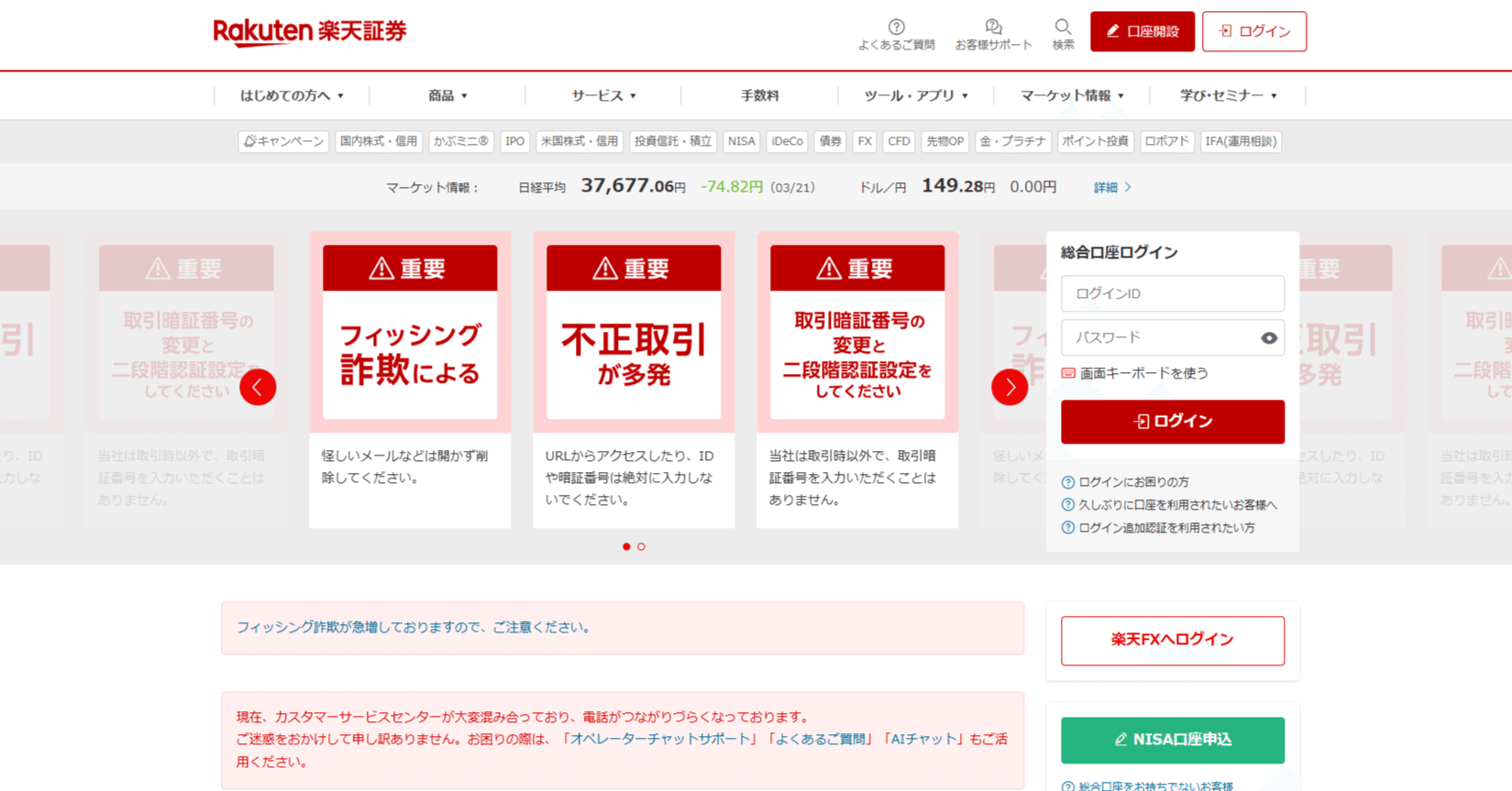Open よくあるご質問 link in red notice

820,739
